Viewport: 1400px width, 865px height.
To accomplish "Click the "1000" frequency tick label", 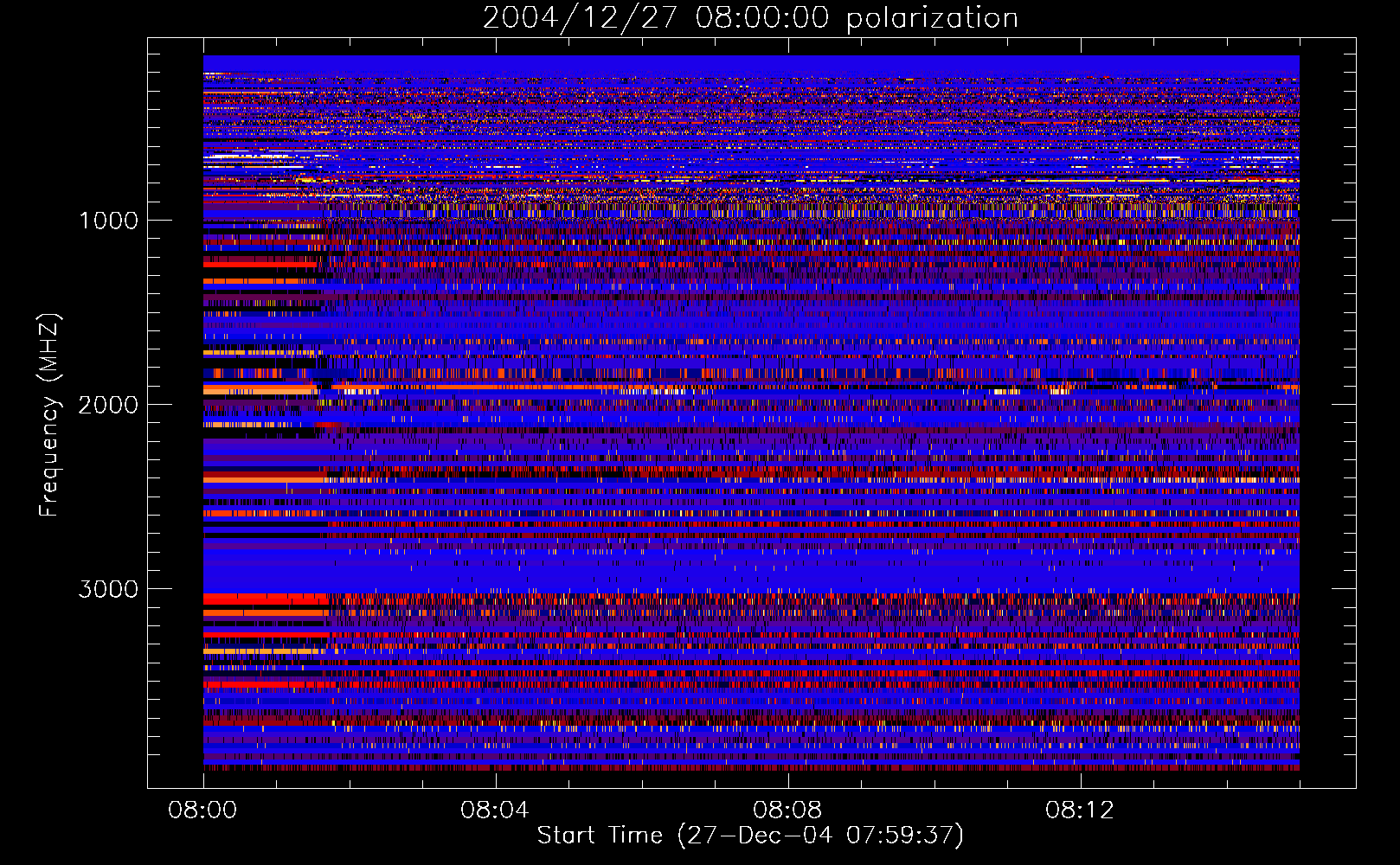I will (x=108, y=221).
